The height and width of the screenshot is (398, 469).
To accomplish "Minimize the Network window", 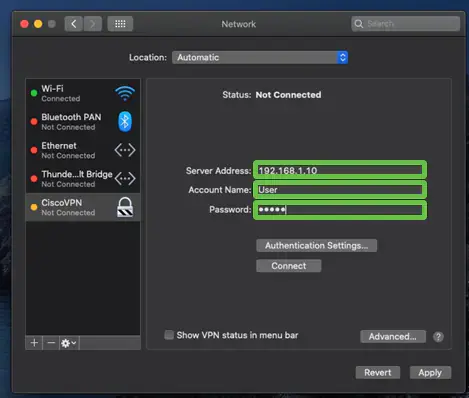I will pos(38,24).
